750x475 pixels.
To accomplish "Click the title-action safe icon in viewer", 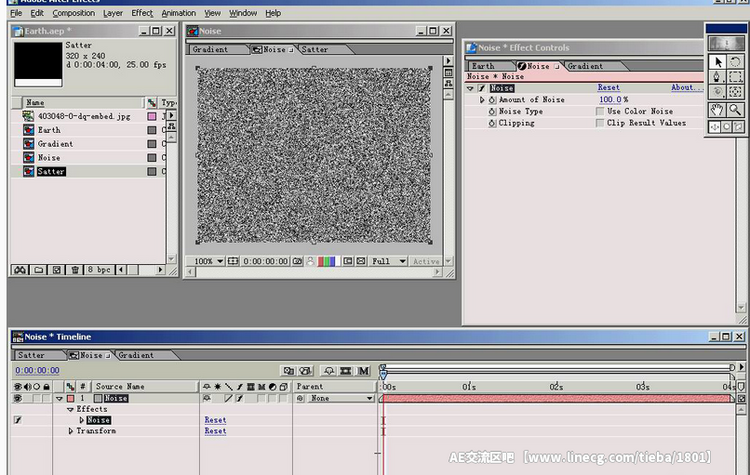I will tap(233, 261).
